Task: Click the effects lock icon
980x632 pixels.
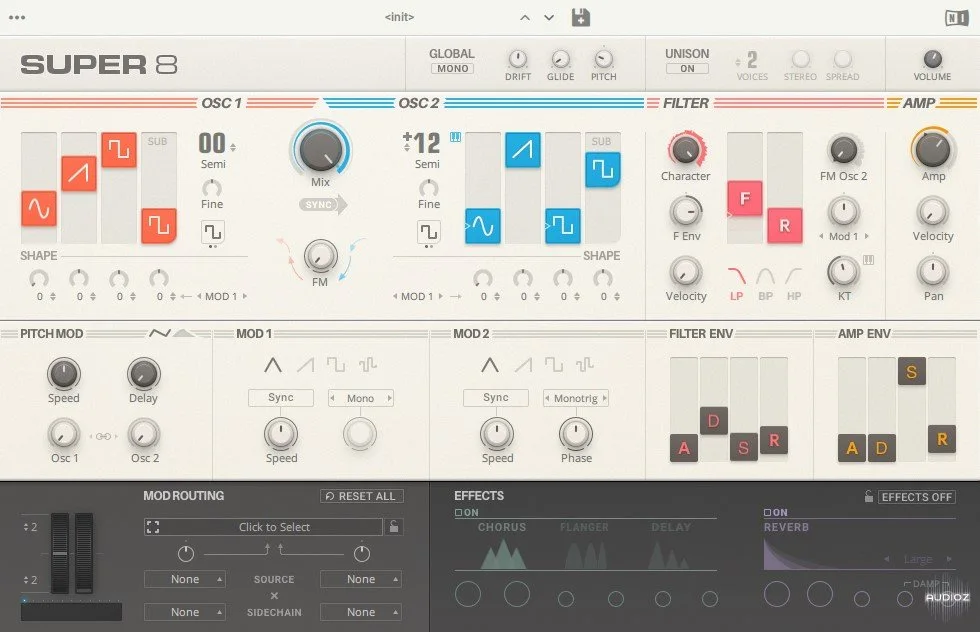Action: point(868,496)
